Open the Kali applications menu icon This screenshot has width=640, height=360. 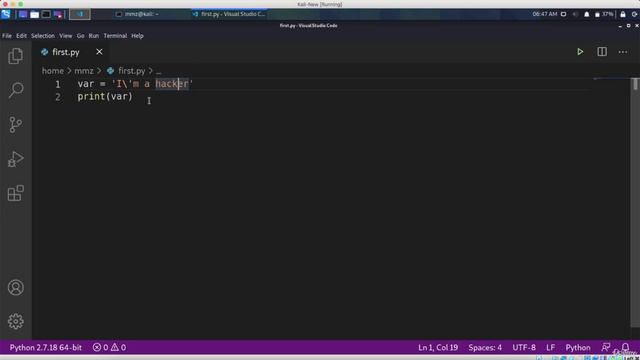6,14
